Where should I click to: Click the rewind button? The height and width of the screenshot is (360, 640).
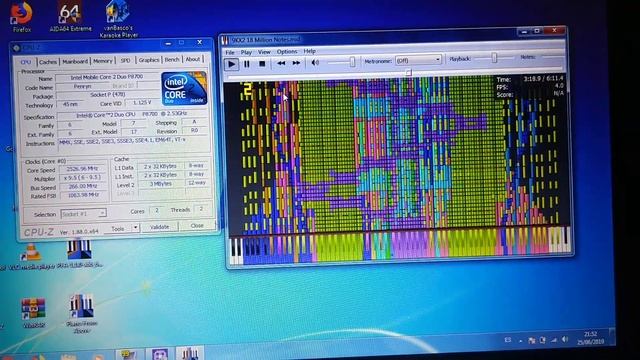click(281, 63)
